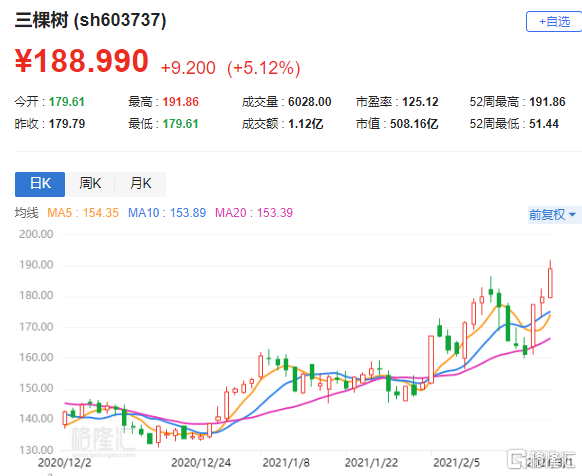Click the 190.00 y-axis label
Viewport: 582px width, 476px height.
[36, 265]
